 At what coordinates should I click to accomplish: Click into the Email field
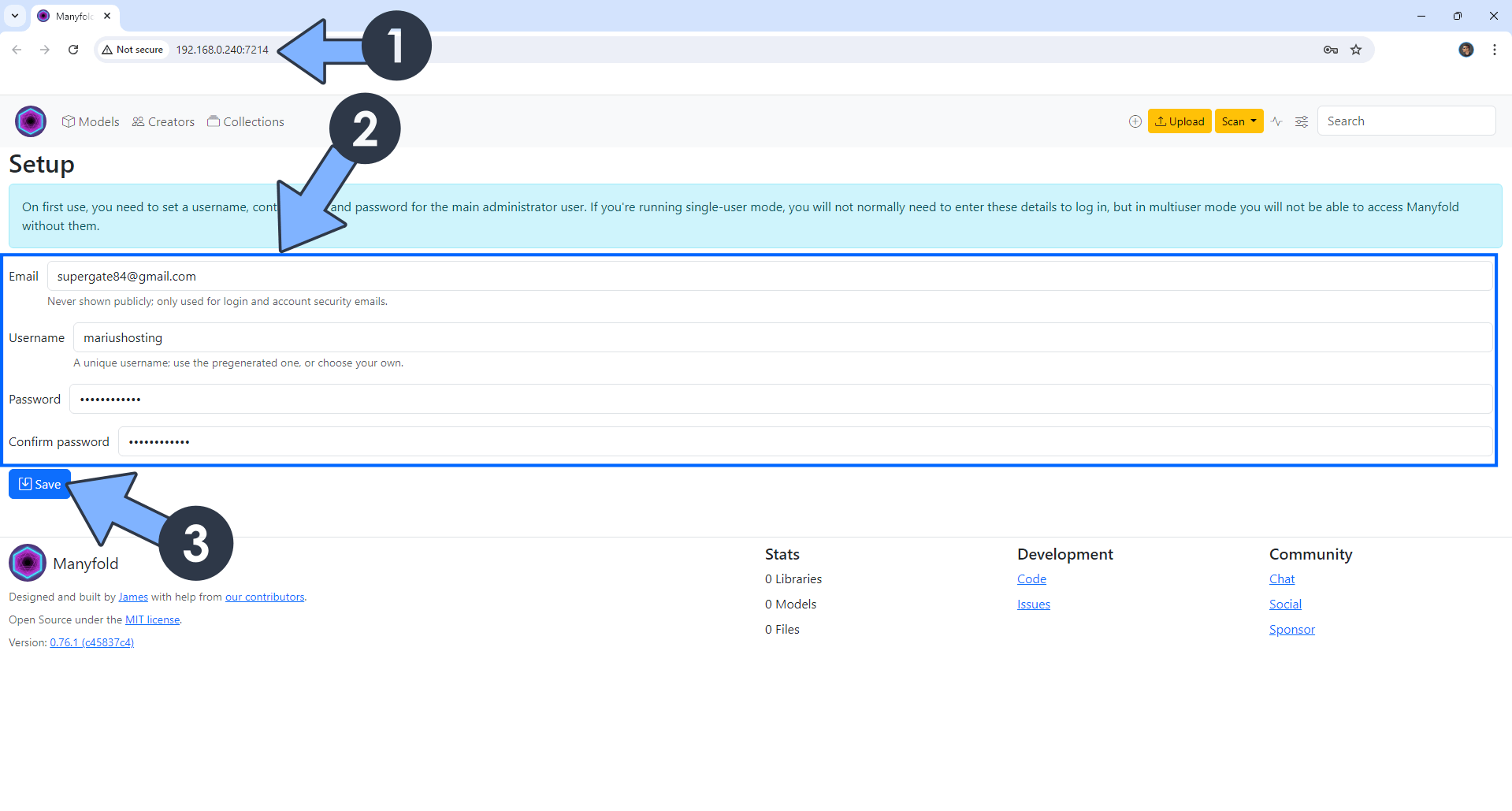pyautogui.click(x=769, y=277)
